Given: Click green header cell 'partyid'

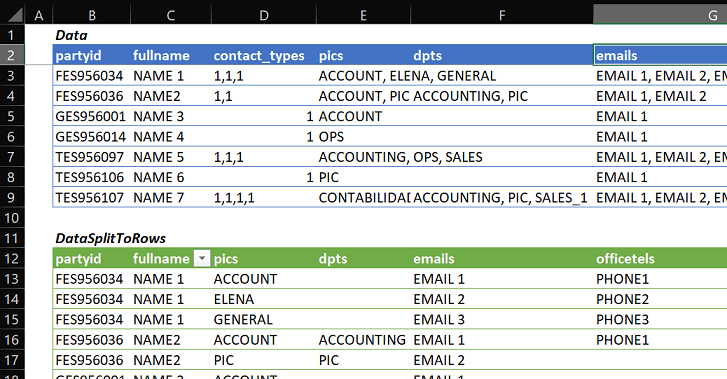Looking at the screenshot, I should click(92, 258).
